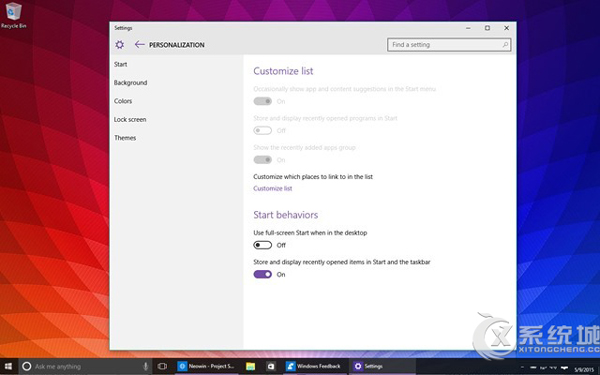The width and height of the screenshot is (600, 375).
Task: Toggle recently added apps group switch
Action: pyautogui.click(x=262, y=160)
